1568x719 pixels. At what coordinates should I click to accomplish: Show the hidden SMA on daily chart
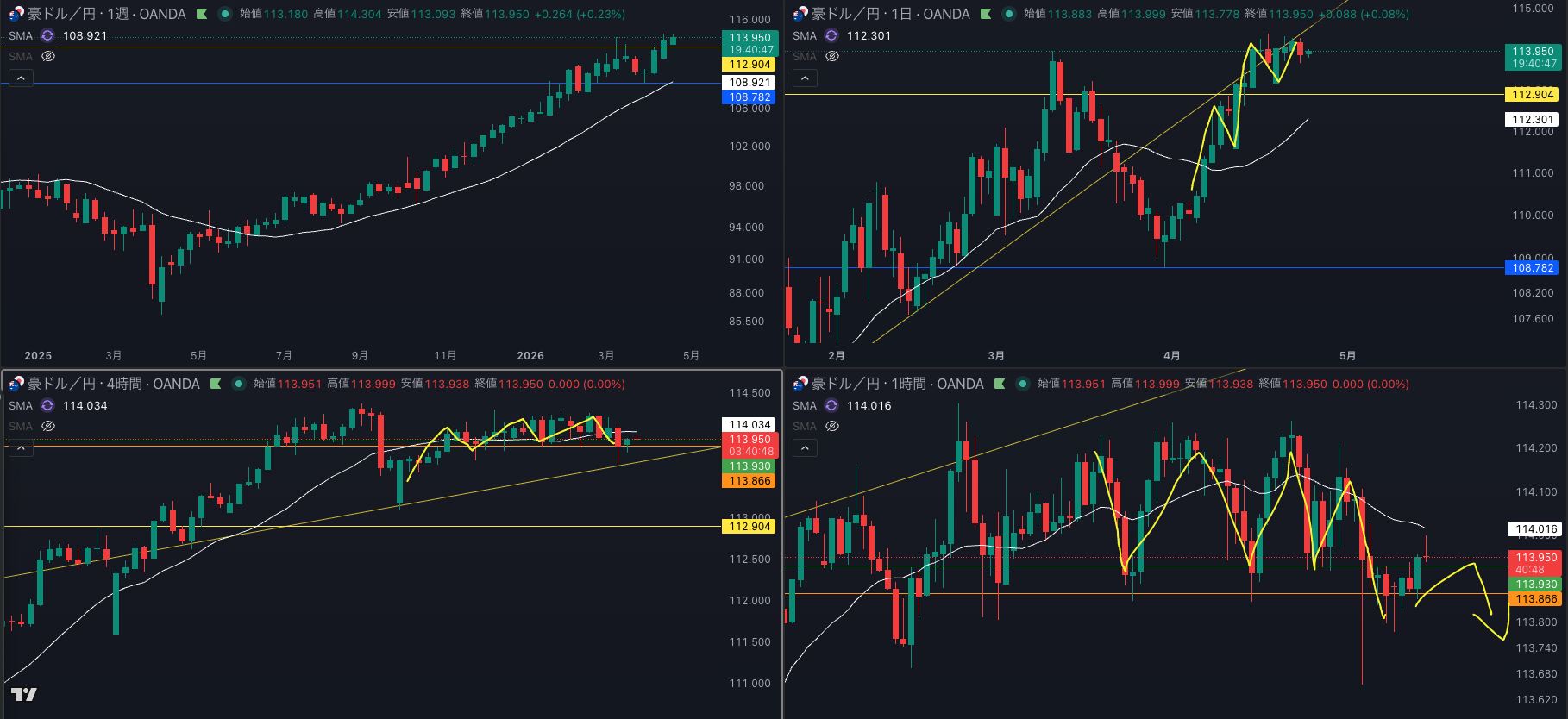click(x=832, y=56)
